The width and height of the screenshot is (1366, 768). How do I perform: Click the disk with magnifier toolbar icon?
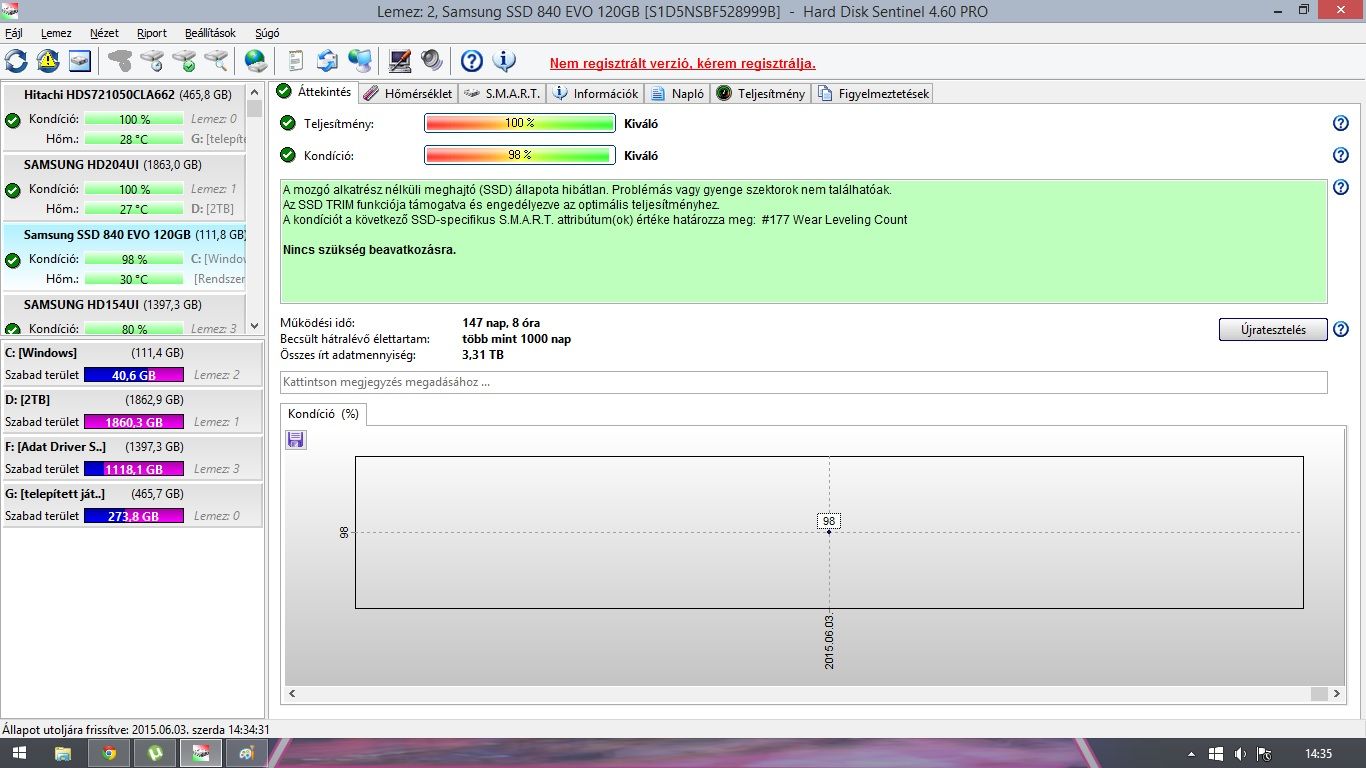coord(216,61)
